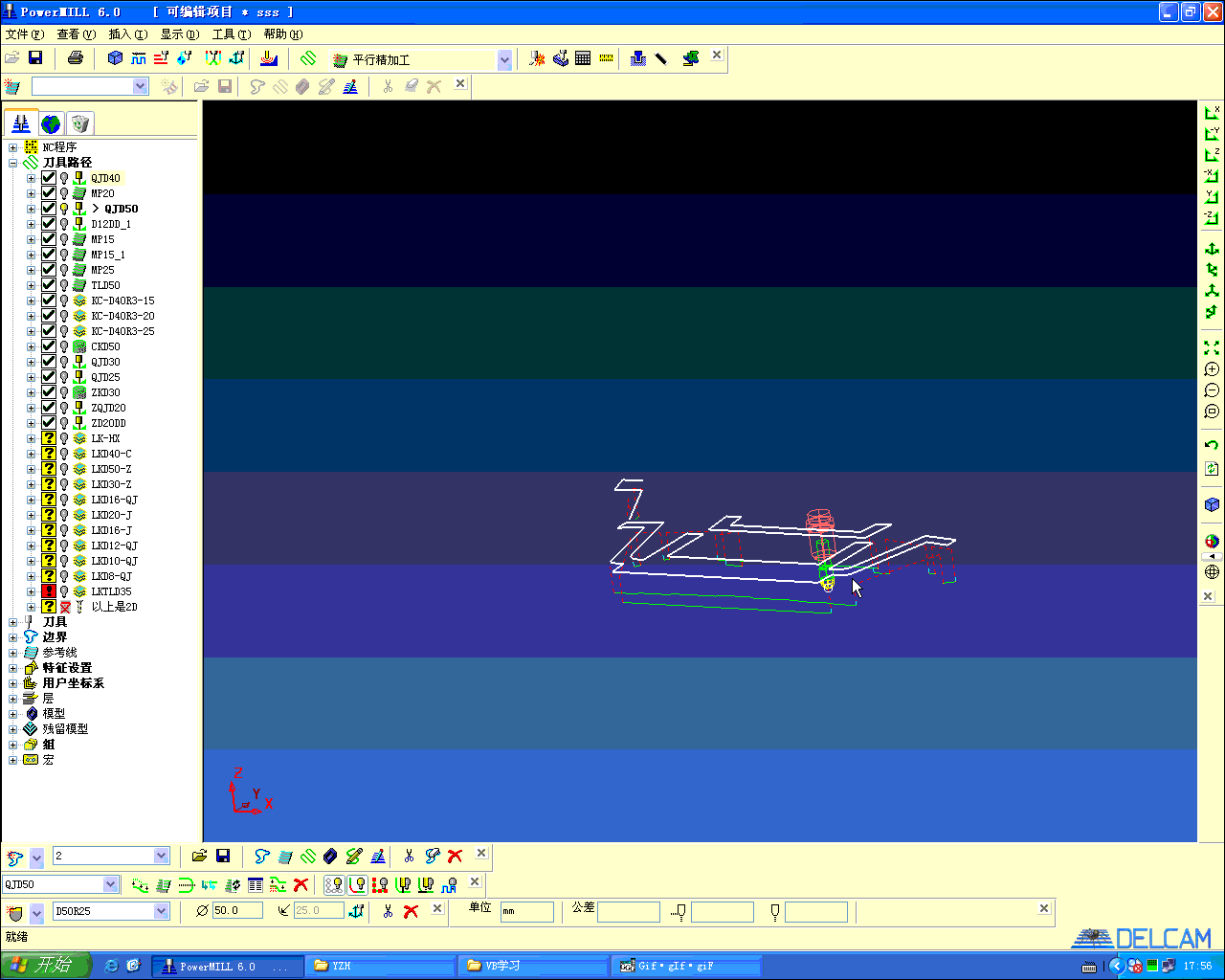The height and width of the screenshot is (980, 1225).
Task: Open the block definition cube icon
Action: click(x=116, y=58)
